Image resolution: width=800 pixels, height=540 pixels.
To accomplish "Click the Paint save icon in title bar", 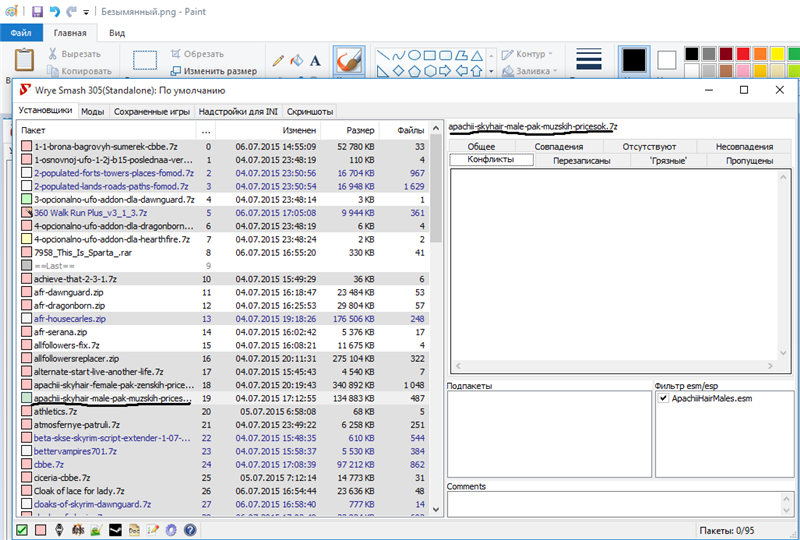I will click(37, 11).
